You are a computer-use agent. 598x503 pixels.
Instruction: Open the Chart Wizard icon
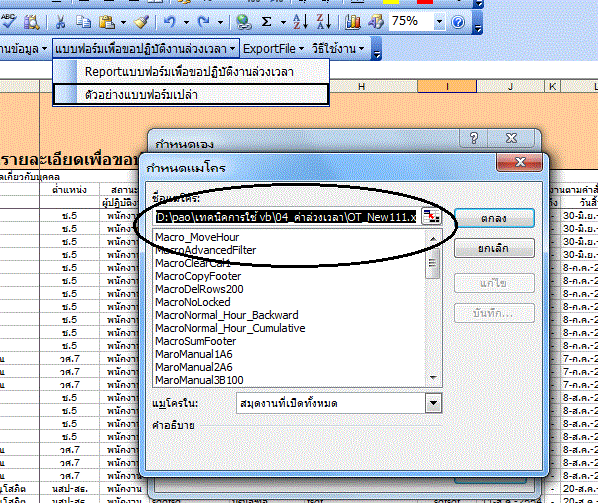click(353, 22)
